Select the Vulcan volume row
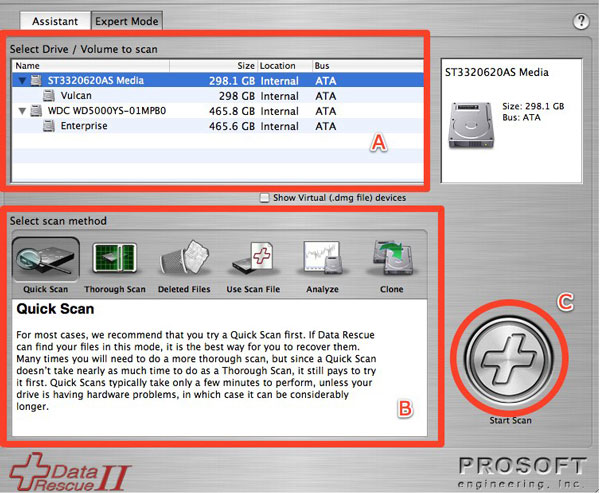Viewport: 600px width, 493px height. coord(218,96)
